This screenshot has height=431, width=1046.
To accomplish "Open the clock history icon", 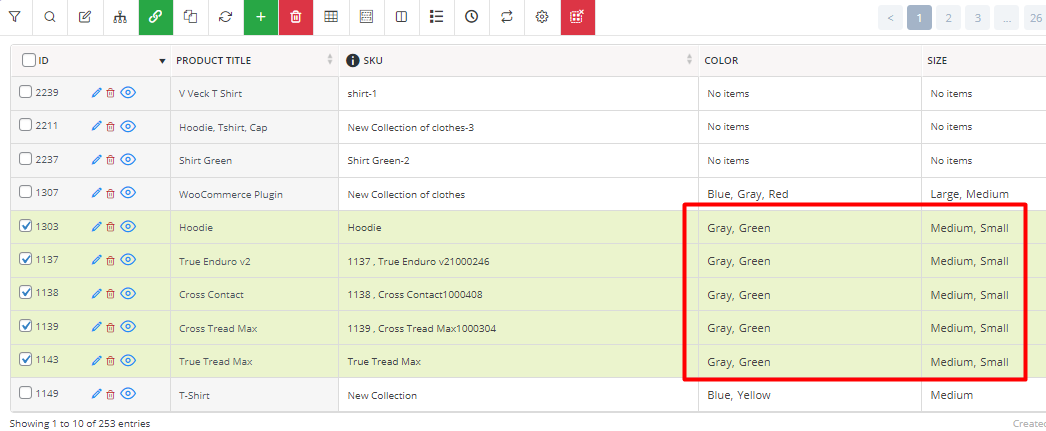I will point(472,17).
